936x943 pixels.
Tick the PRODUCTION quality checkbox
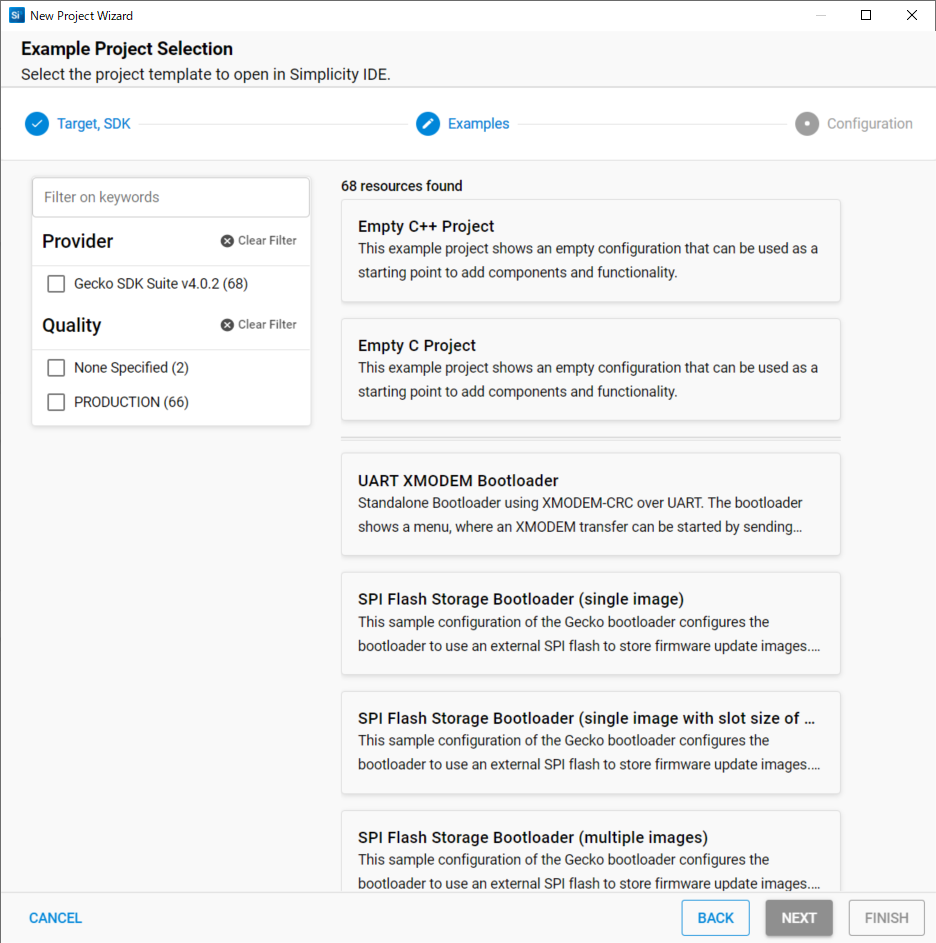tap(56, 402)
